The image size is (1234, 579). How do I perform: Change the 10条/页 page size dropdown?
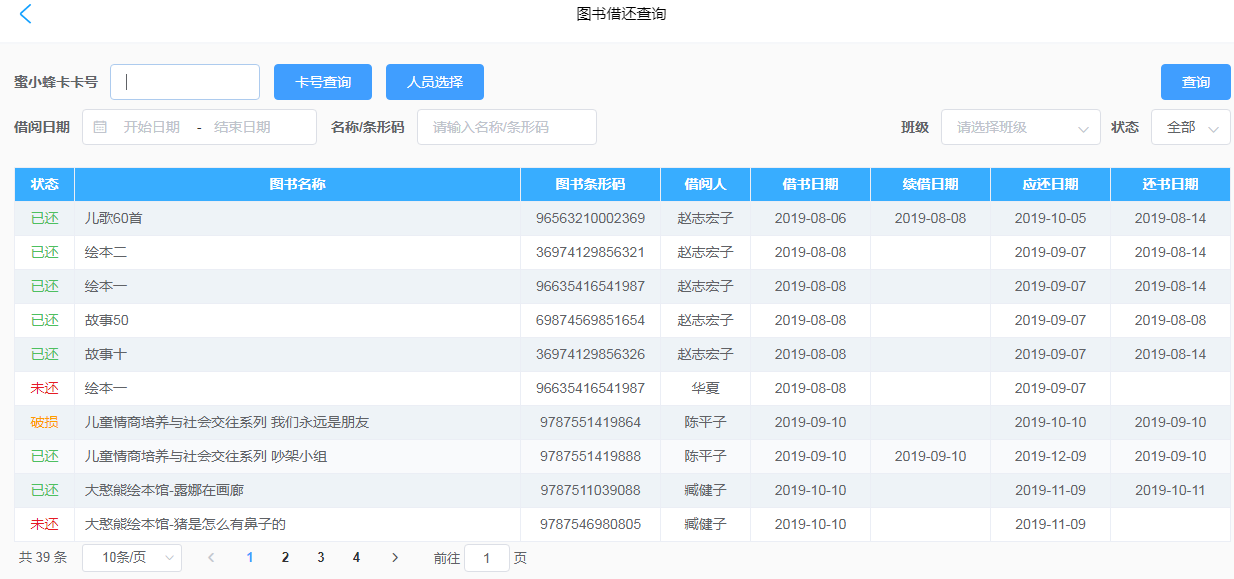click(132, 558)
